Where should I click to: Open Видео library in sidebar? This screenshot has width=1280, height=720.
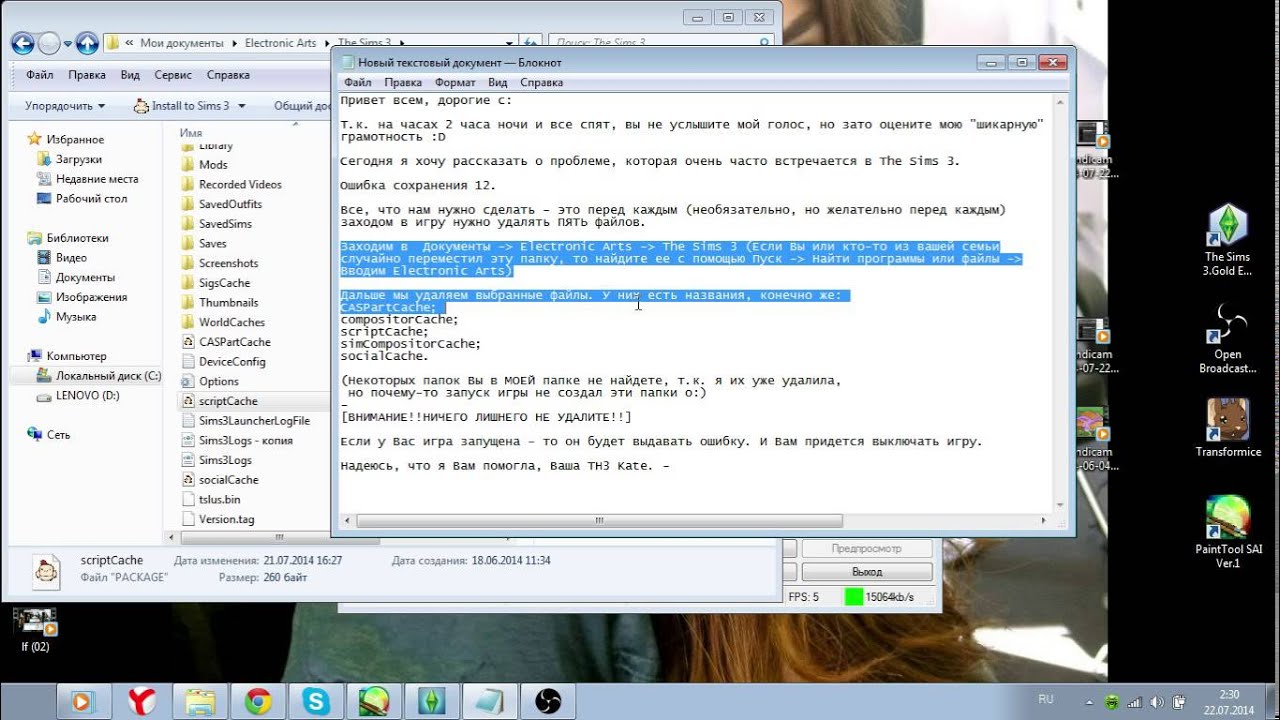point(71,257)
